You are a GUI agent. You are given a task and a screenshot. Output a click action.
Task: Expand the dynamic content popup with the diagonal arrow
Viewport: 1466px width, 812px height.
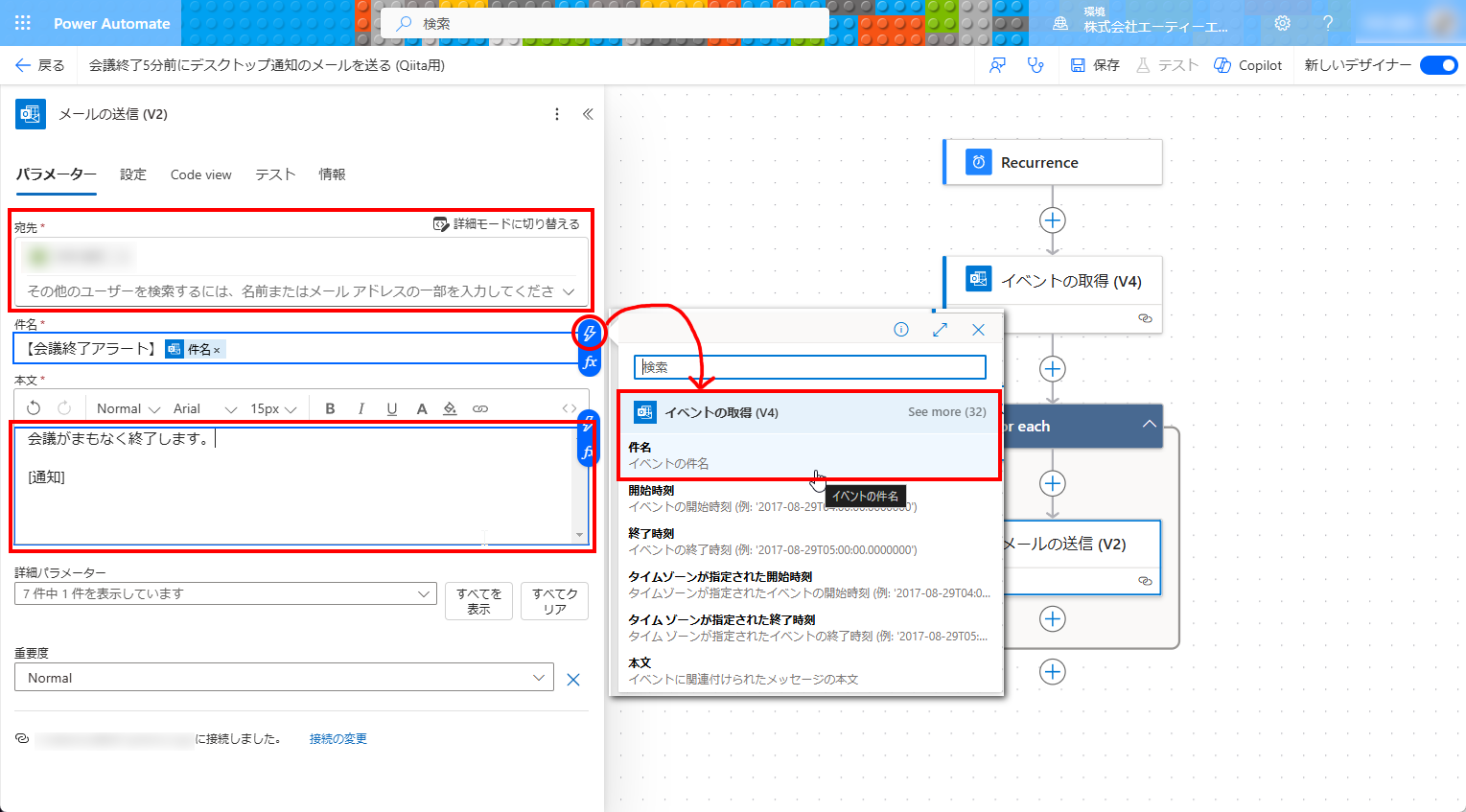pyautogui.click(x=940, y=329)
